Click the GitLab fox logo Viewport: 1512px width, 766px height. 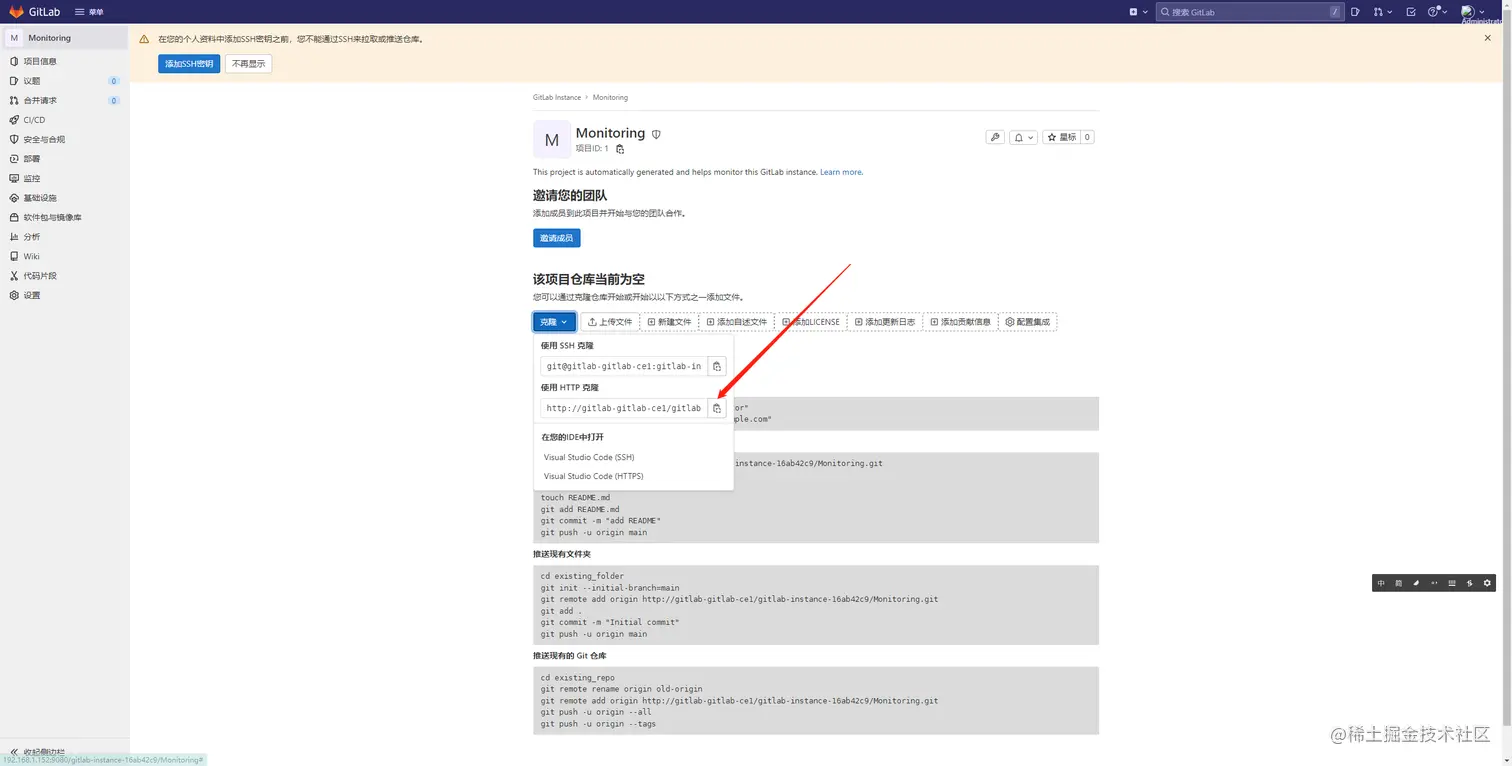[x=16, y=12]
